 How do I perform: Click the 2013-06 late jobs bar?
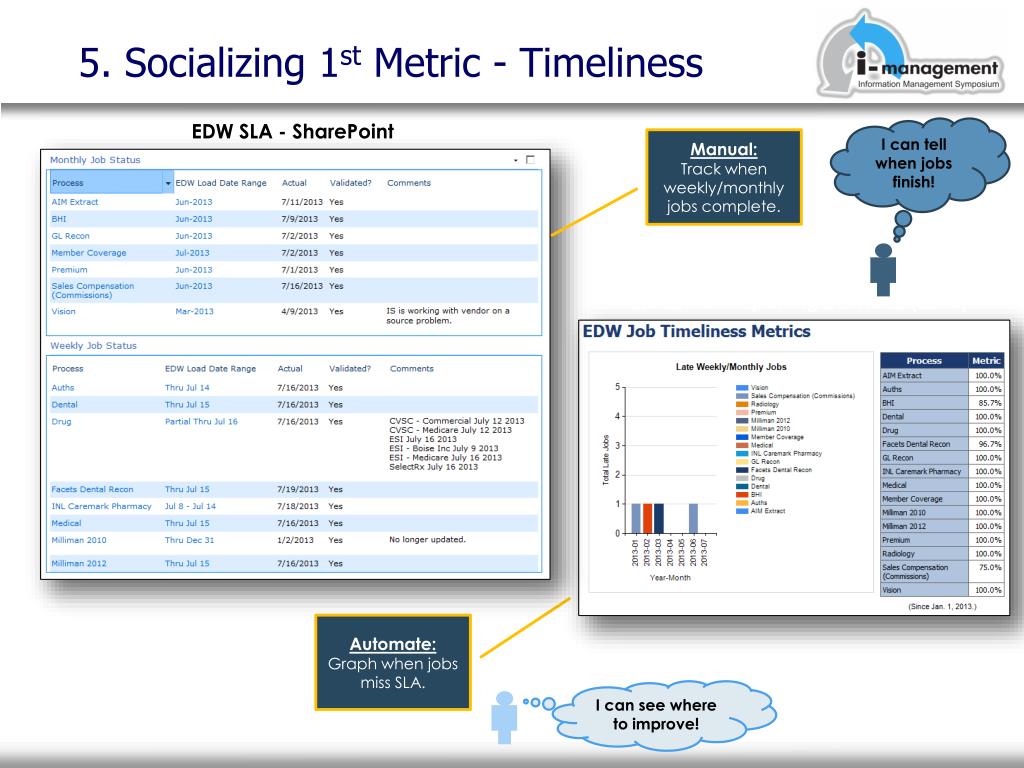coord(693,519)
